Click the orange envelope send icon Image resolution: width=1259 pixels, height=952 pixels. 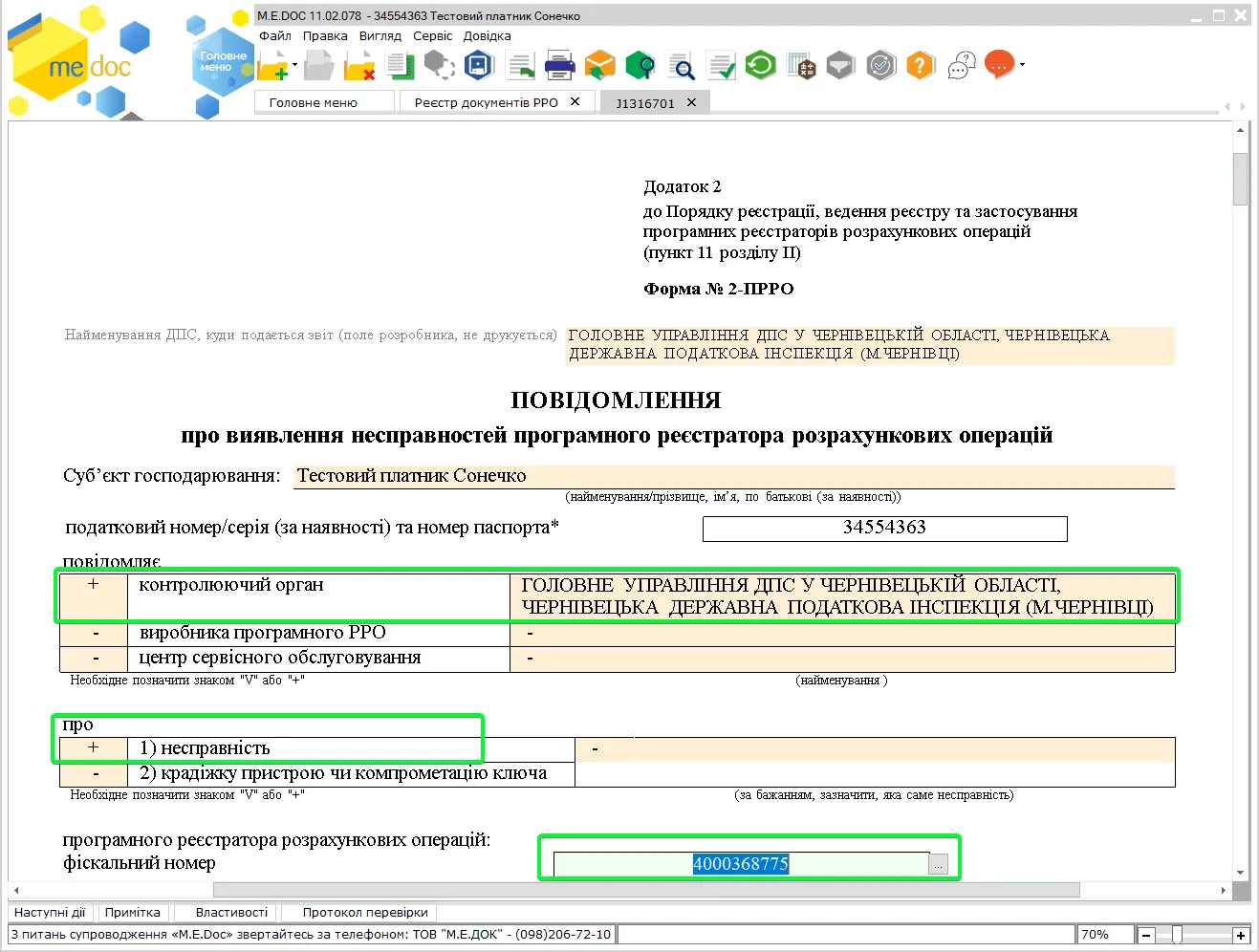[600, 66]
